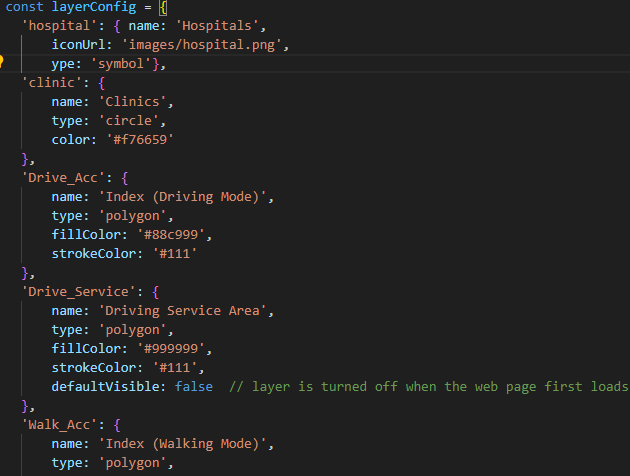Click the 'defaultVisible' property
The width and height of the screenshot is (630, 476).
[x=106, y=387]
